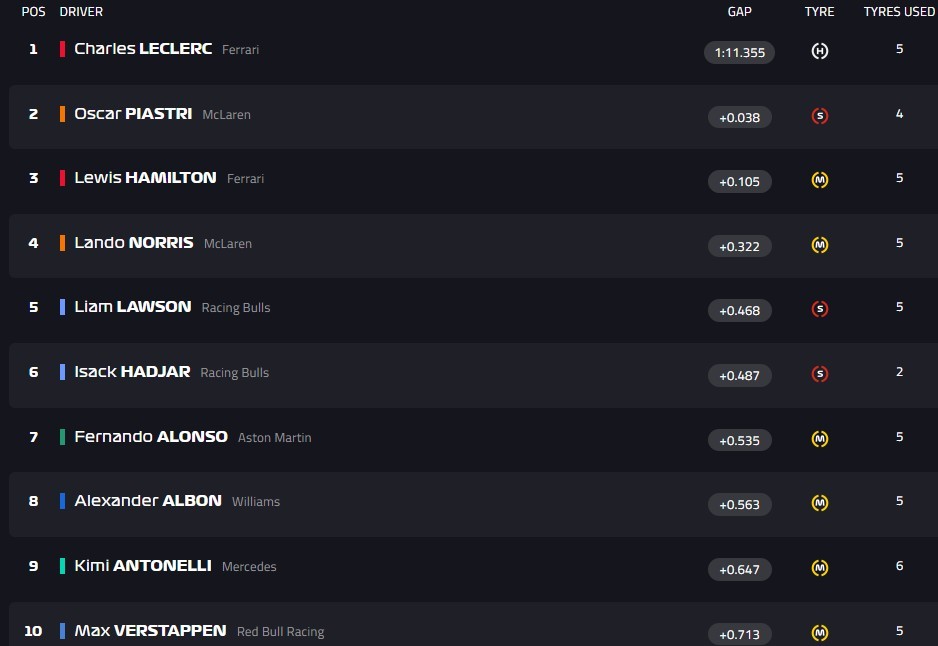The width and height of the screenshot is (938, 646).
Task: Click the TYRES USED column header
Action: pyautogui.click(x=899, y=12)
